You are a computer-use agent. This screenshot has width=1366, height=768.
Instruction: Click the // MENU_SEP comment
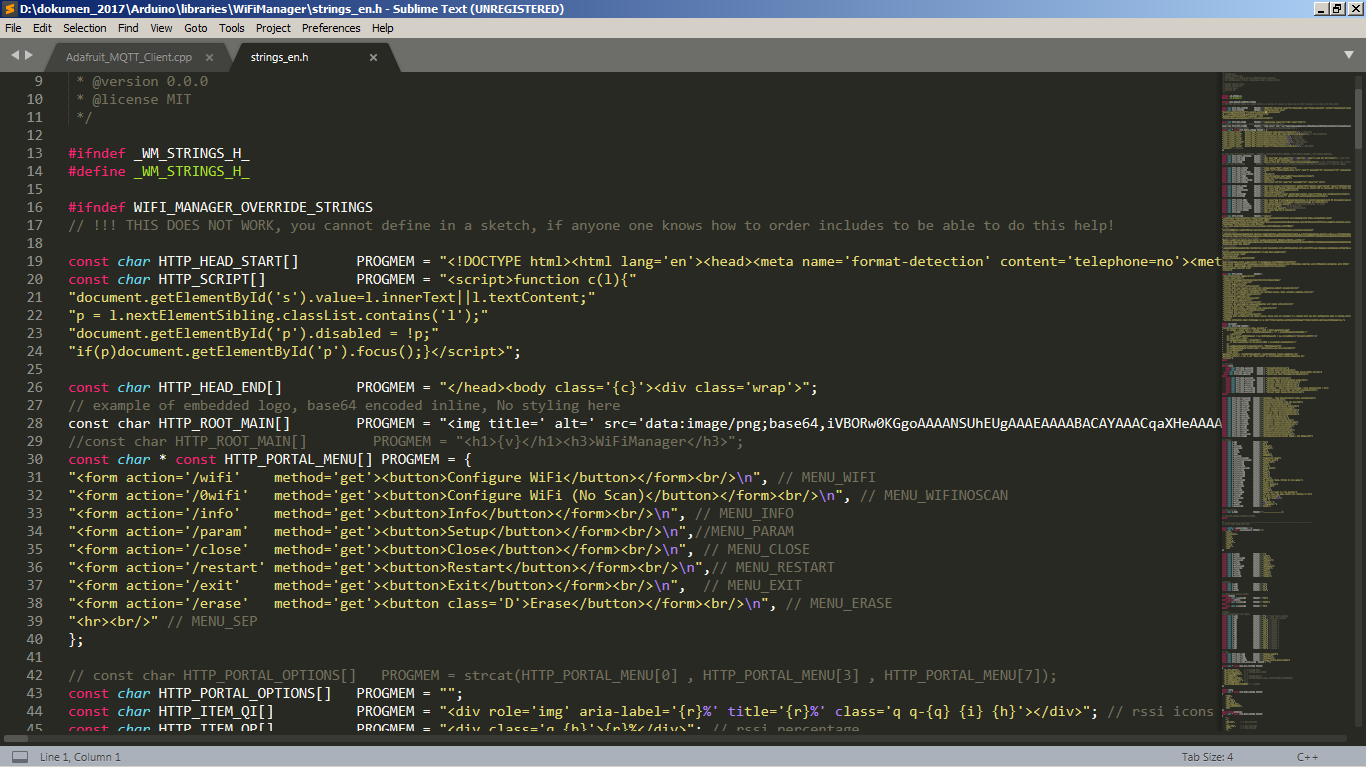(212, 621)
